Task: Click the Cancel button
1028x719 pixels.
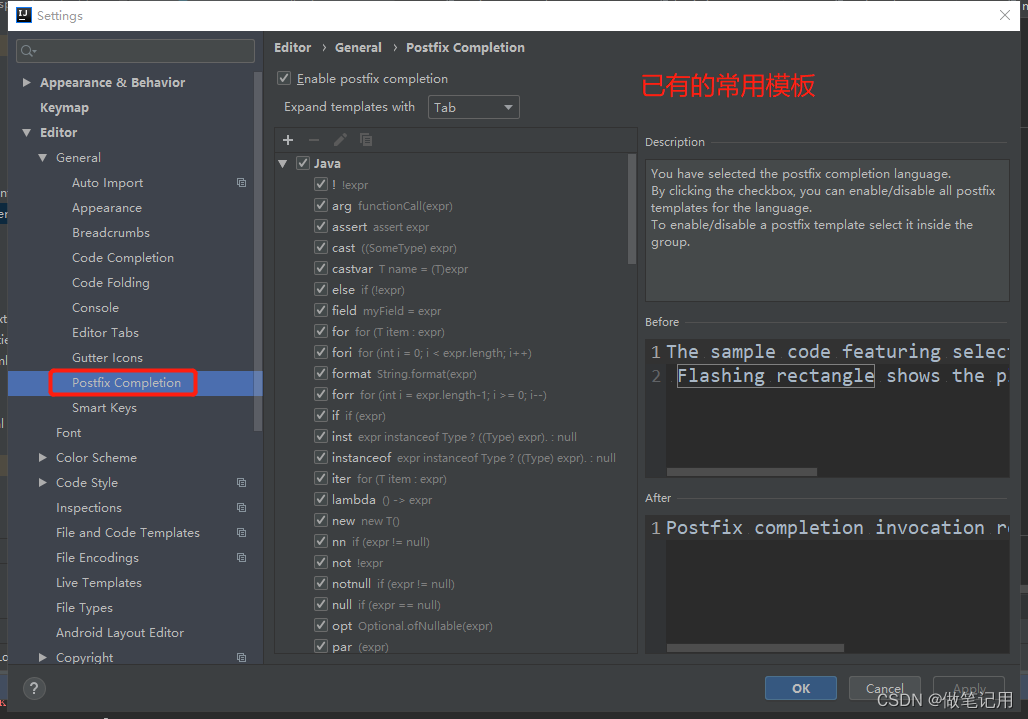Action: (884, 688)
